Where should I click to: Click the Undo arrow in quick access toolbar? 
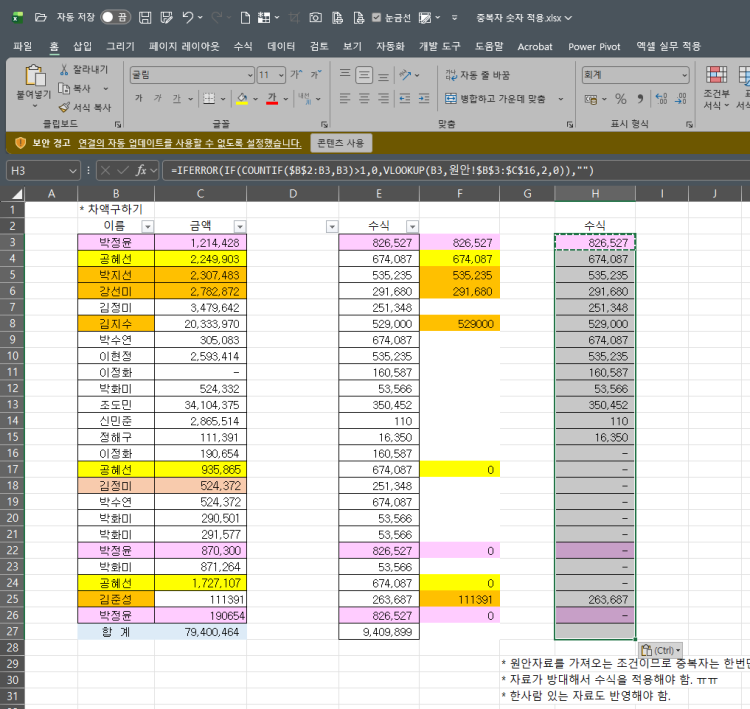pyautogui.click(x=188, y=17)
